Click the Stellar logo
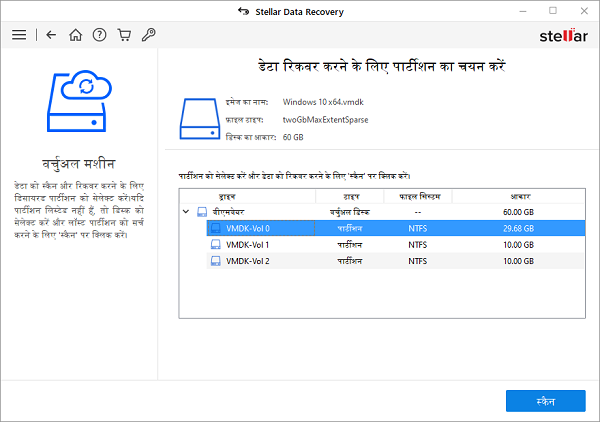 click(563, 36)
